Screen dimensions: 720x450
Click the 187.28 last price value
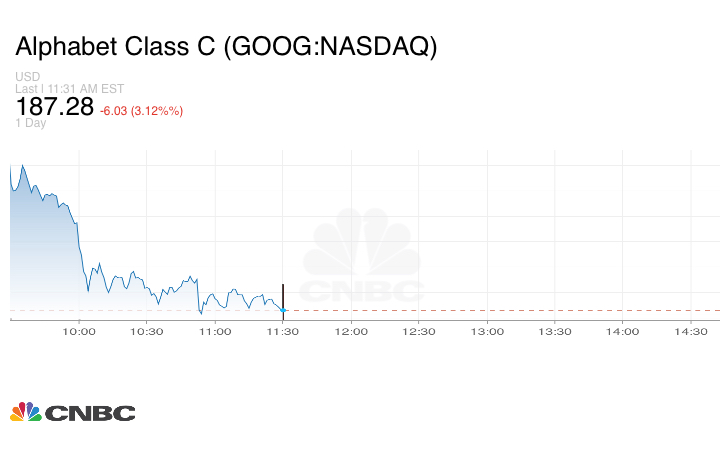[x=53, y=107]
